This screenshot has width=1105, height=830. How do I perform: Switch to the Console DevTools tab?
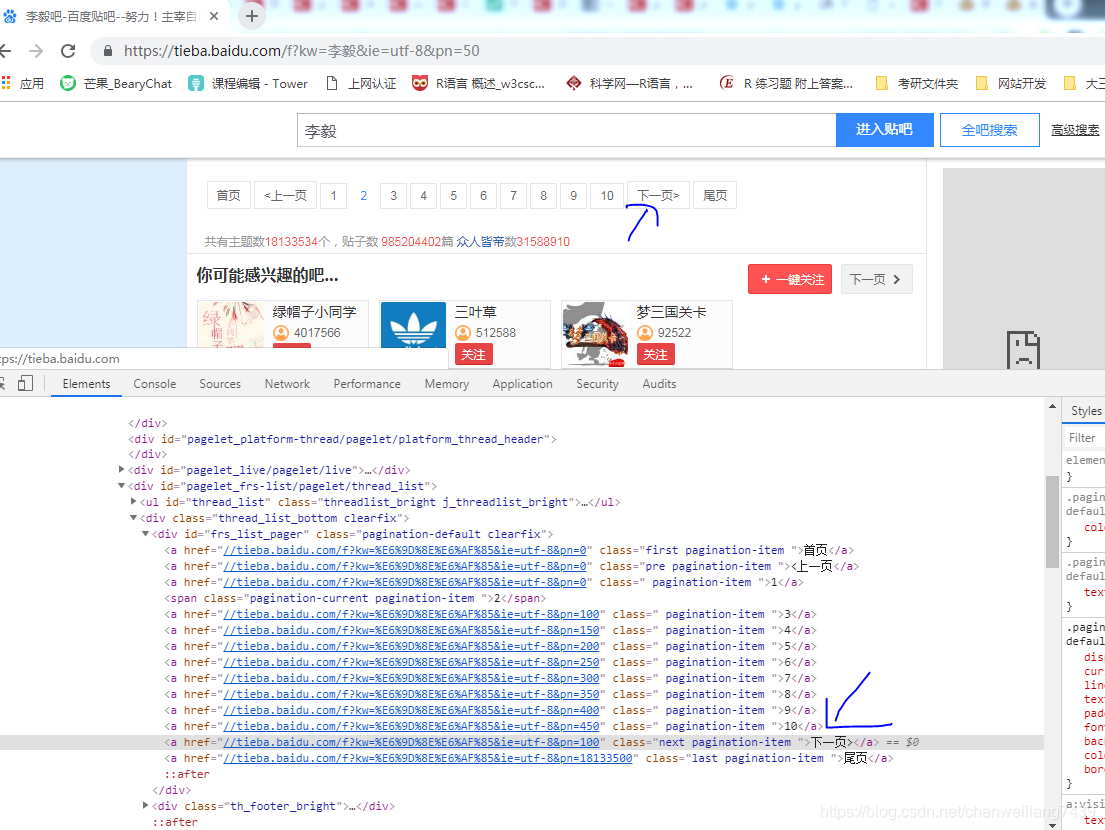pos(154,383)
